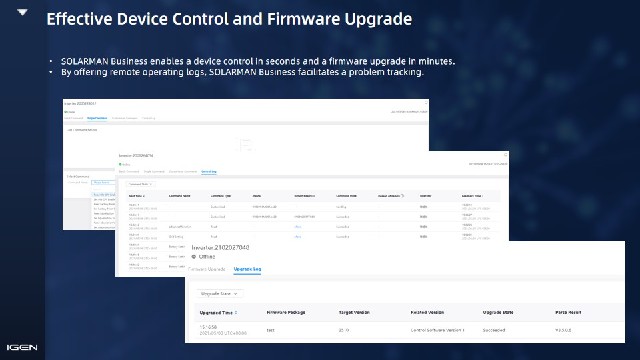Select the Batch Command tab in middle window

point(129,171)
